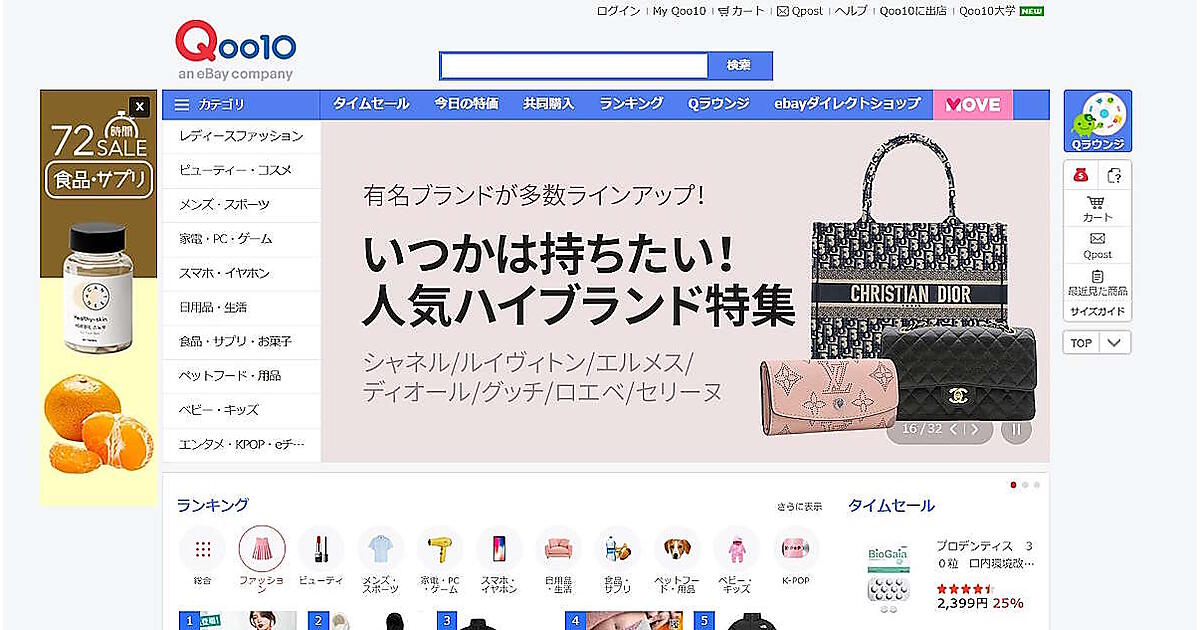Expand レディースファッション category

point(241,136)
